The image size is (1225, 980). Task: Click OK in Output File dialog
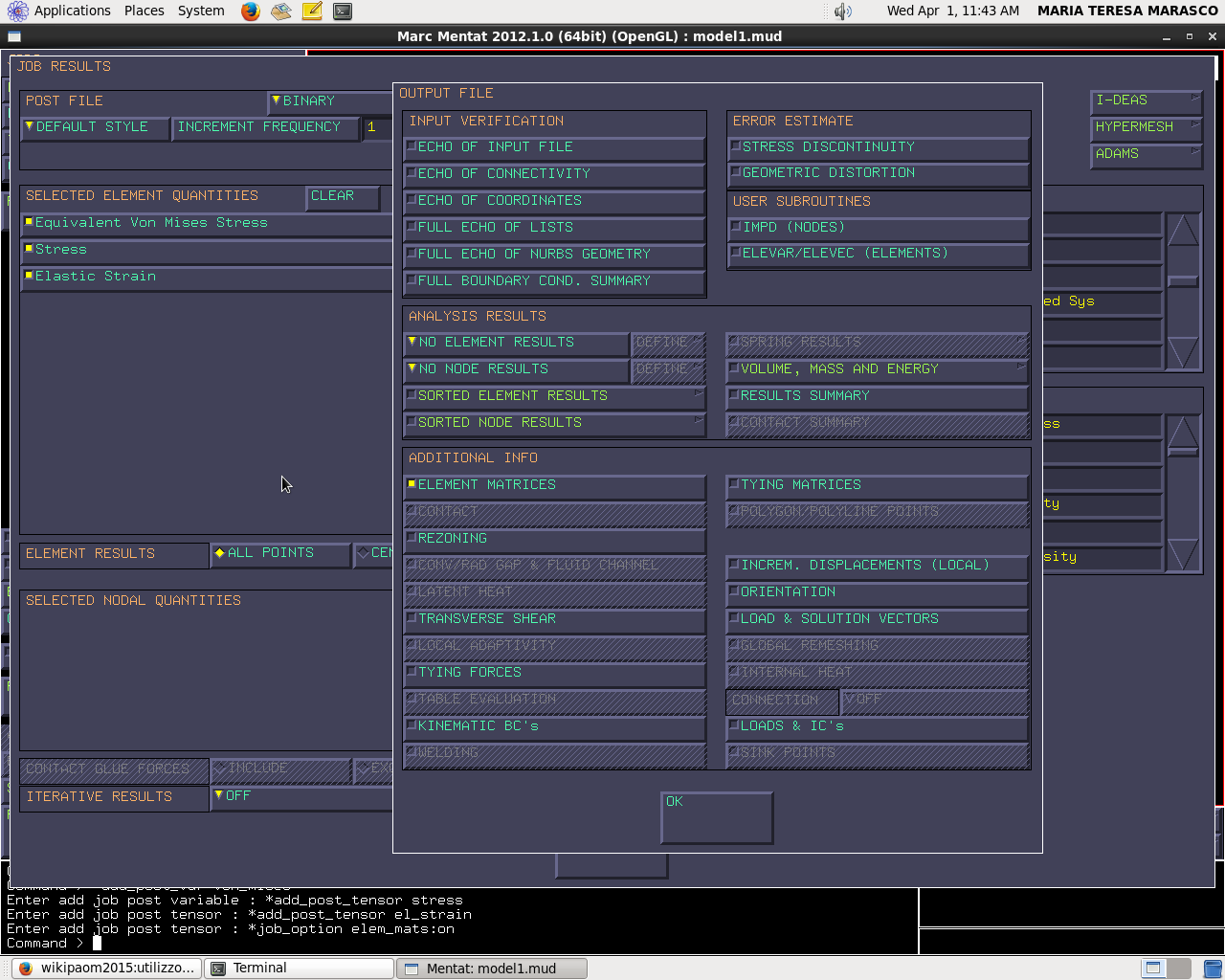(x=717, y=817)
